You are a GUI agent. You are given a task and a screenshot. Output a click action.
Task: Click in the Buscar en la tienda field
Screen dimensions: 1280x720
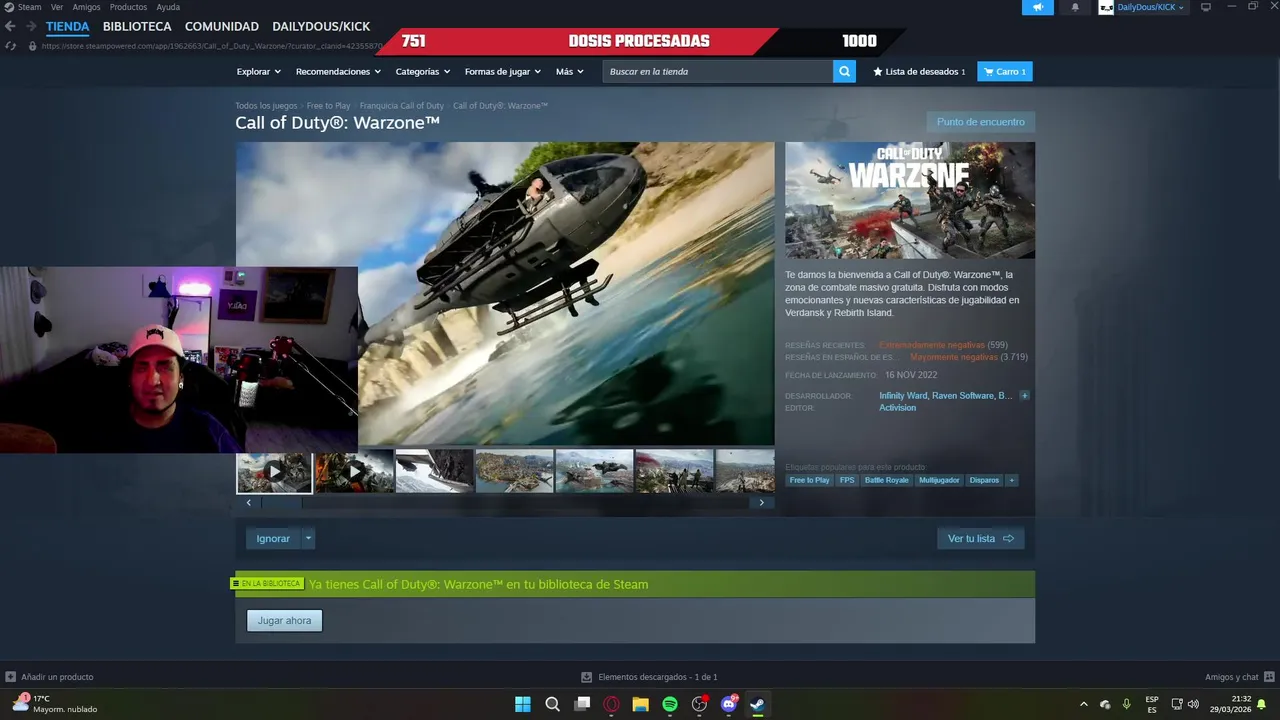pos(717,71)
